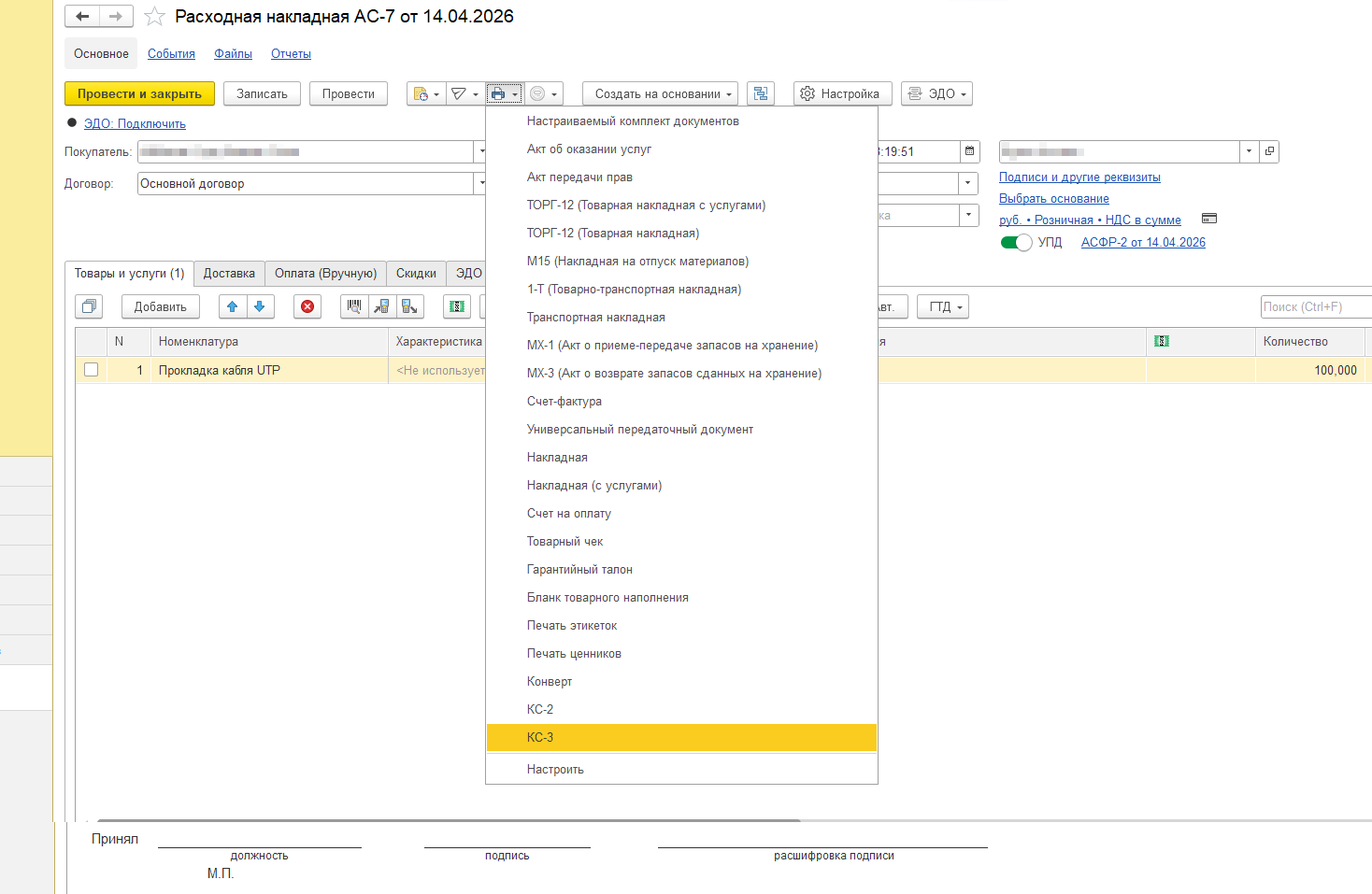Open the Файлы section link
This screenshot has height=894, width=1372.
[233, 53]
